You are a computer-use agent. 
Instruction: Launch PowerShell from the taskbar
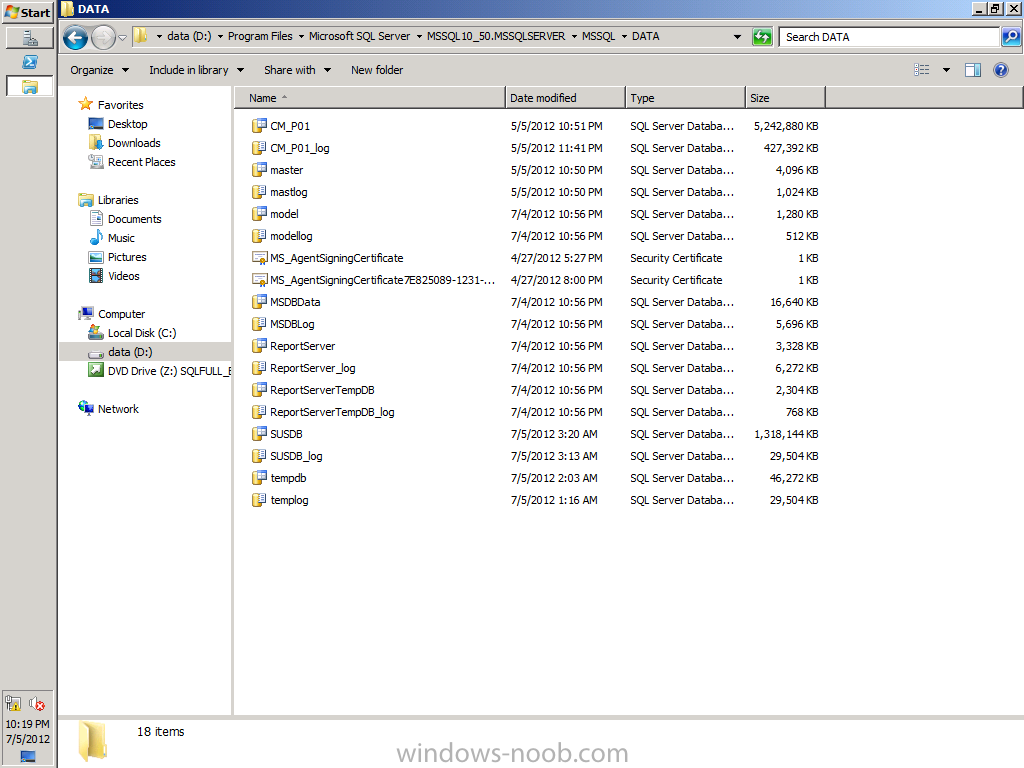tap(29, 62)
